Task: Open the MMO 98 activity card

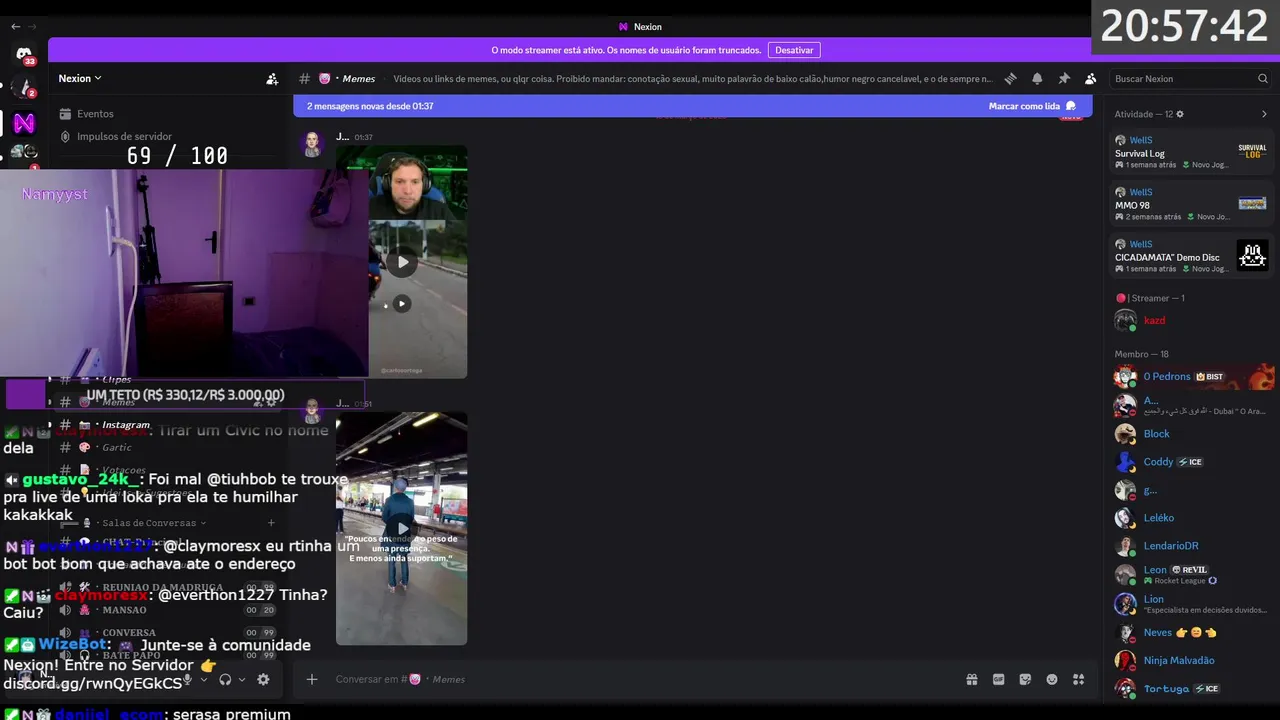Action: point(1191,204)
